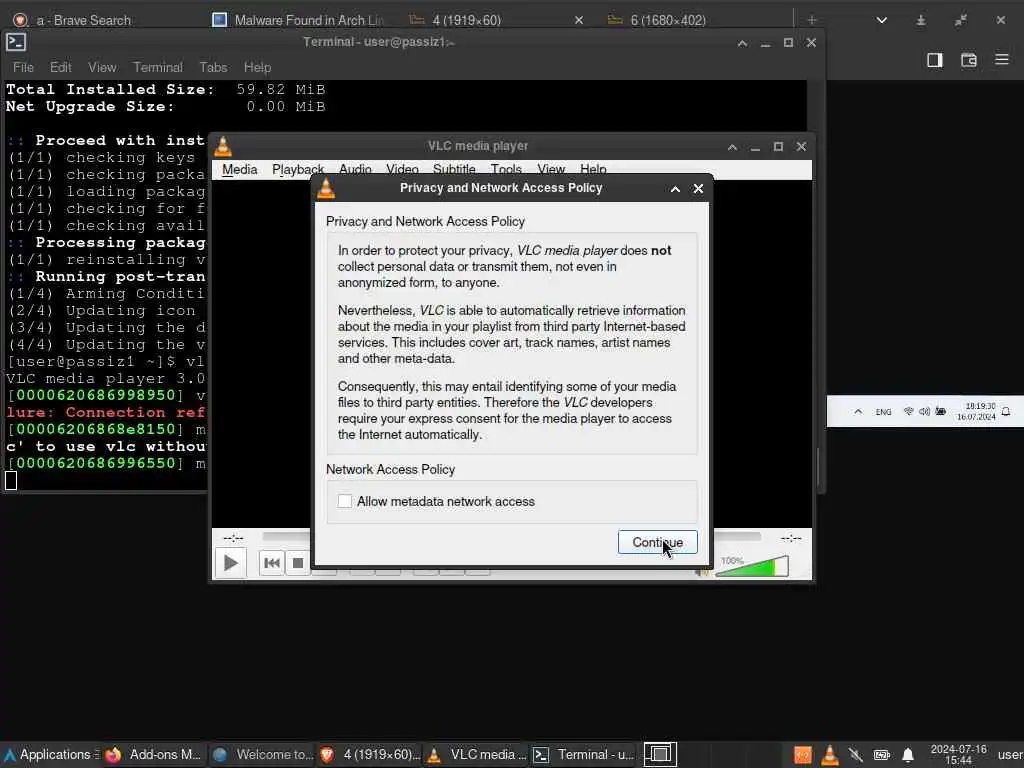Open the VLC Help menu
Screen dimensions: 1024x768
point(593,169)
